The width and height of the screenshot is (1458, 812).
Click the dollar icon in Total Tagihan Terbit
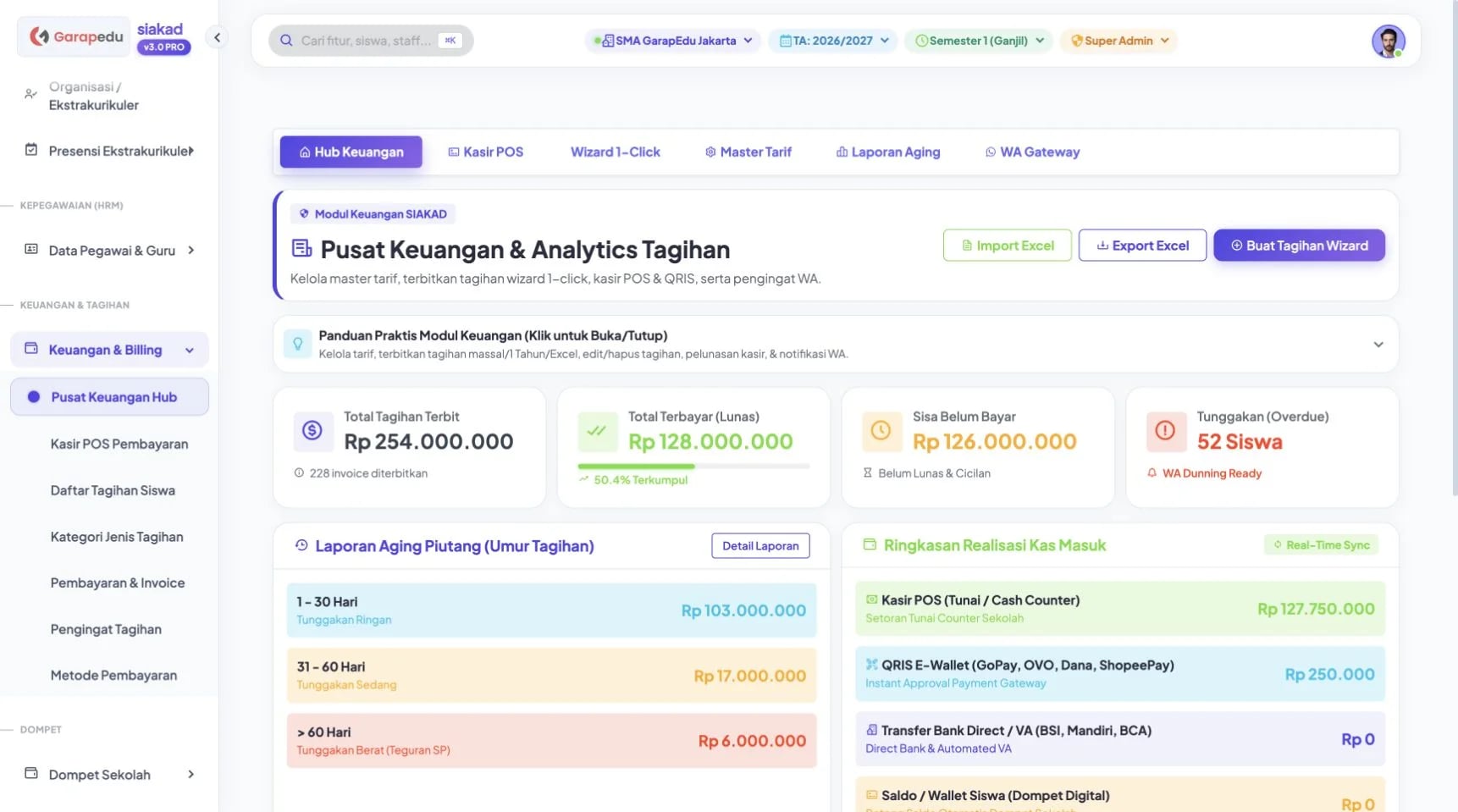pyautogui.click(x=312, y=431)
